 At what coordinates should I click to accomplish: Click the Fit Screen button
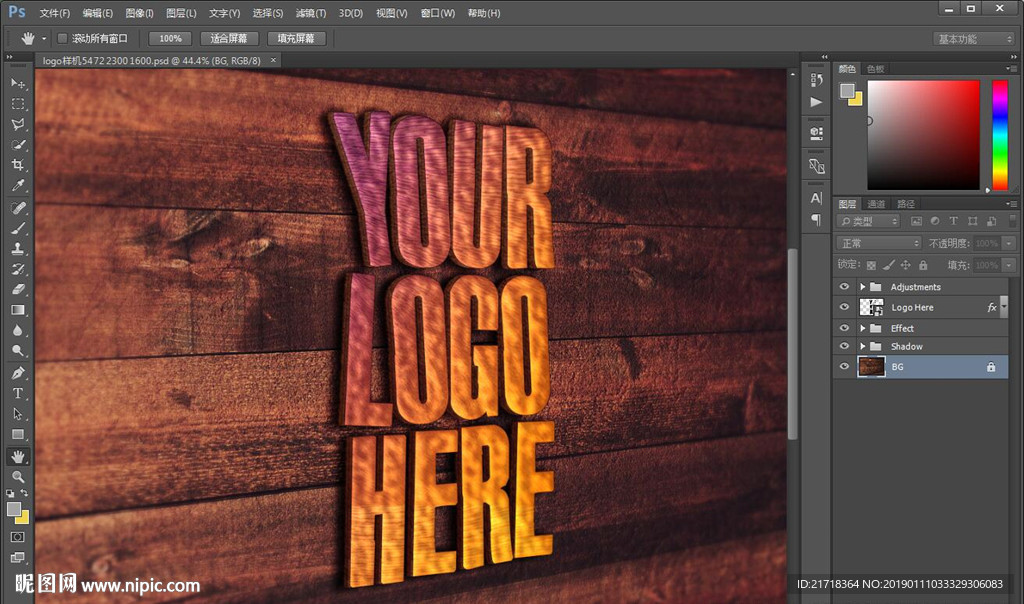coord(229,39)
